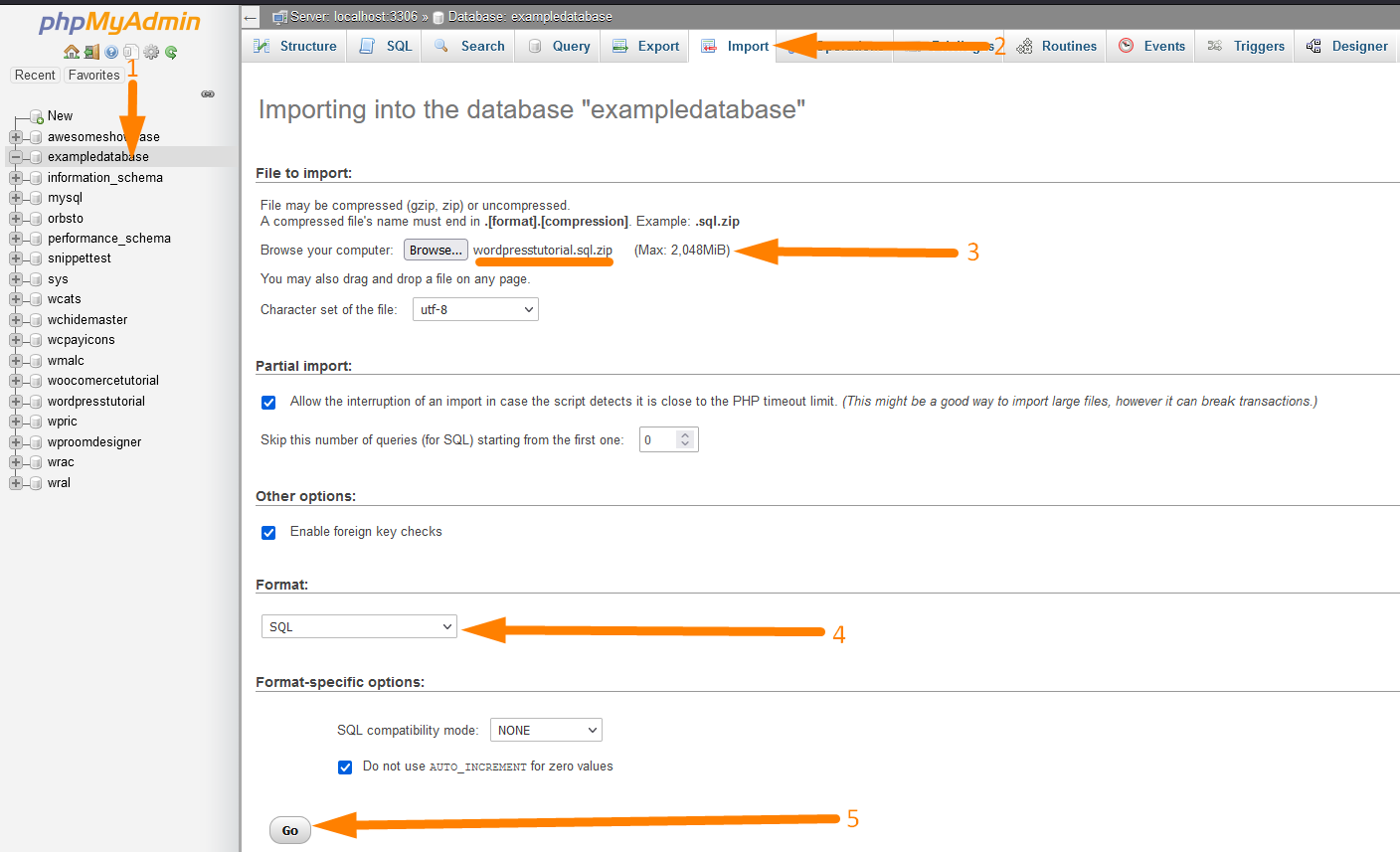Open the SQL tab
1400x852 pixels.
click(386, 46)
